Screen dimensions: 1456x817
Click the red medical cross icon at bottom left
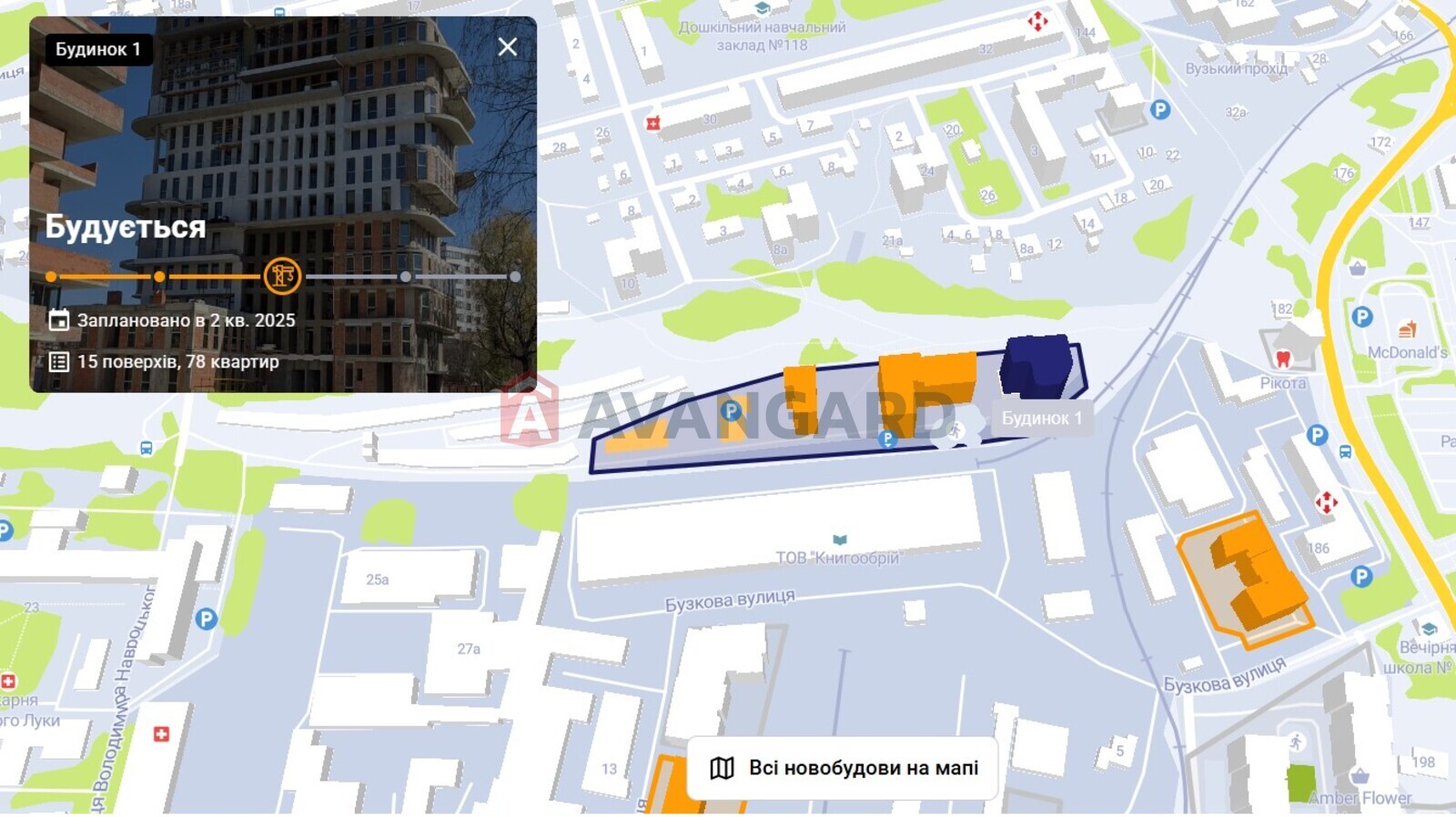(x=161, y=734)
